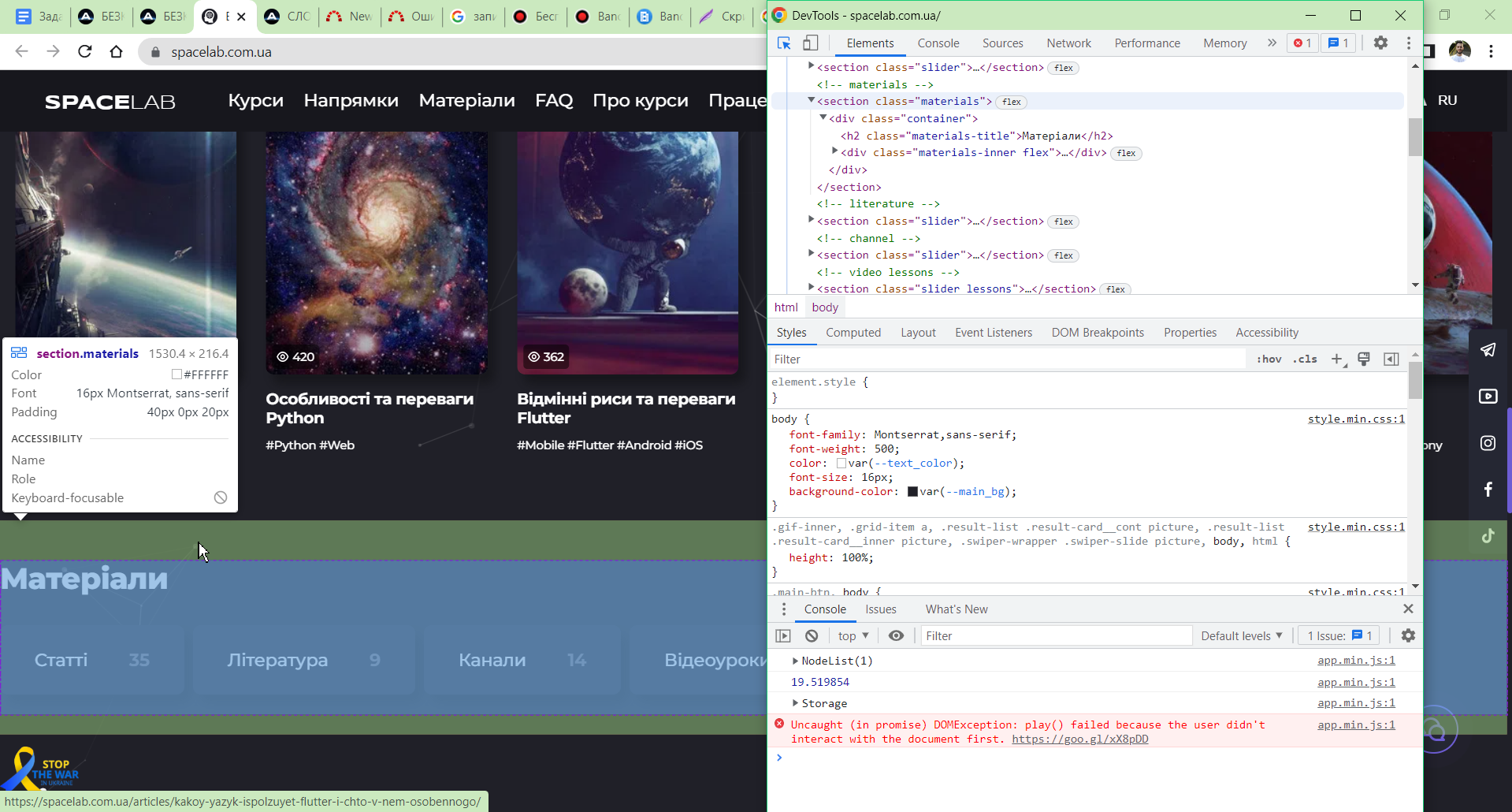Screen dimensions: 1512x812
Task: Expand the slider lessons section node
Action: click(x=811, y=288)
